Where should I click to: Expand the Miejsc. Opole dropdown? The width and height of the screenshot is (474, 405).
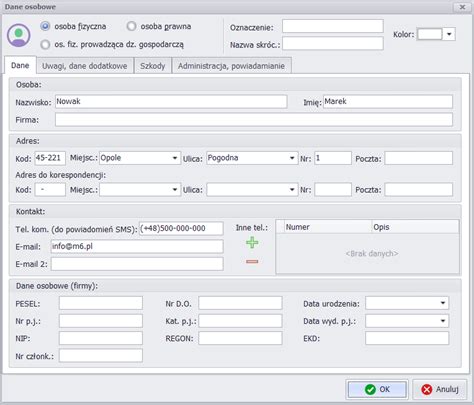click(175, 158)
